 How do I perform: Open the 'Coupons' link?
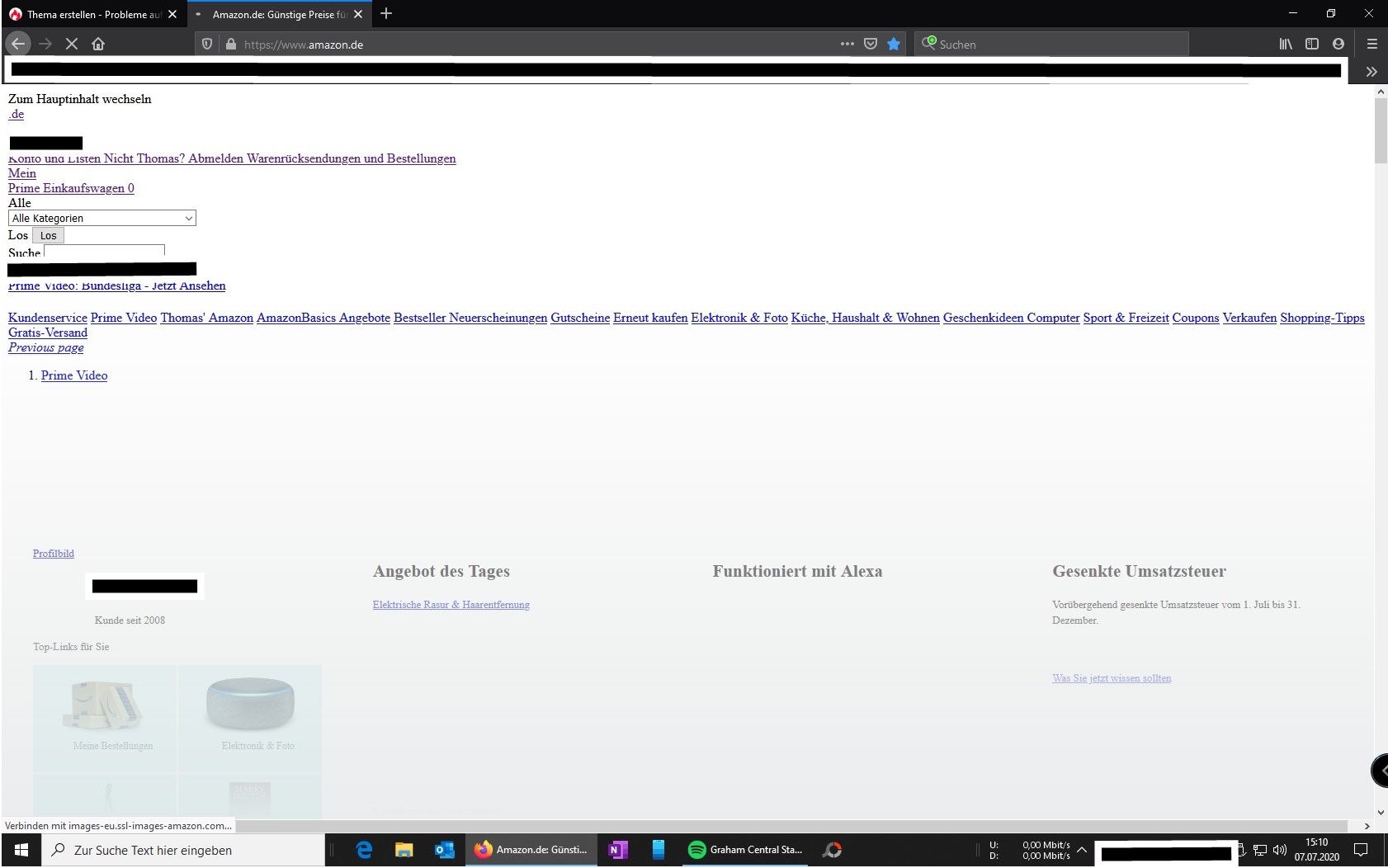[x=1196, y=318]
